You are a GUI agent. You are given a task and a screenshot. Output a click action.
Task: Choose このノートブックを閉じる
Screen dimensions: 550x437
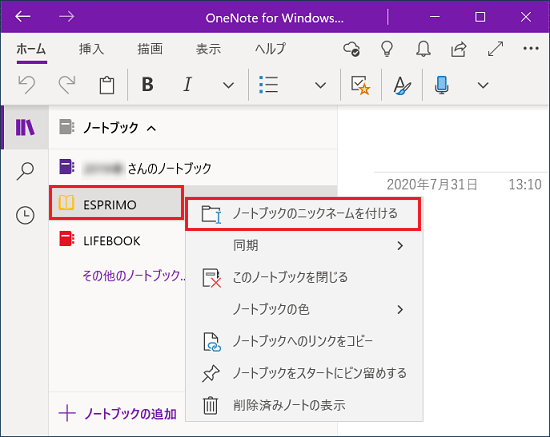point(304,277)
